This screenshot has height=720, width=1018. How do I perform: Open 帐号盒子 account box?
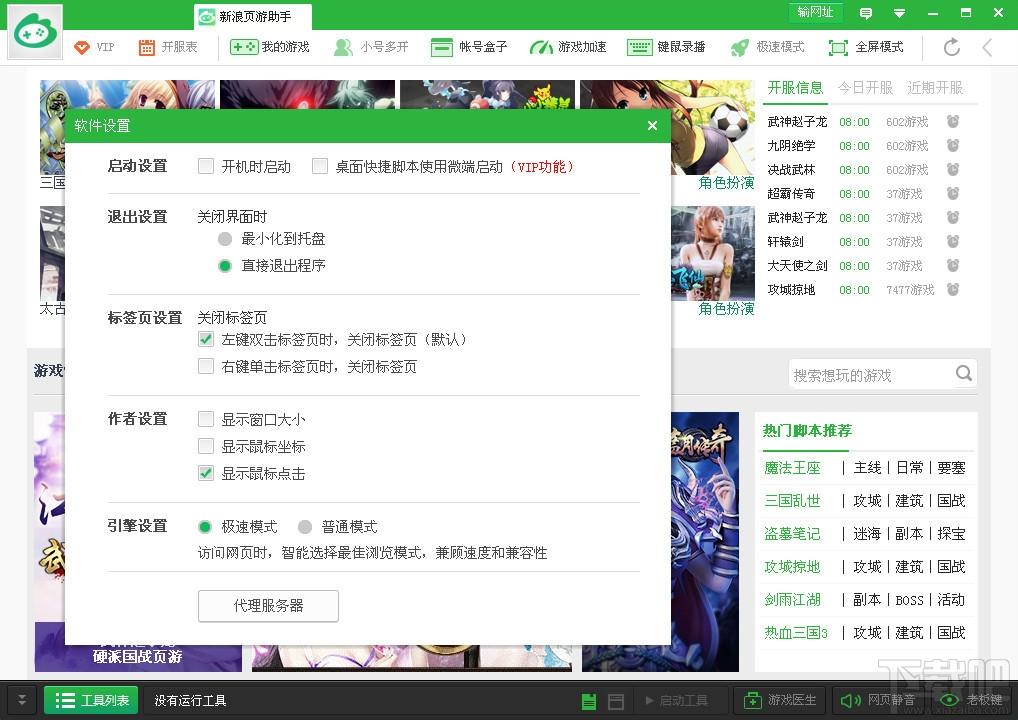[469, 47]
